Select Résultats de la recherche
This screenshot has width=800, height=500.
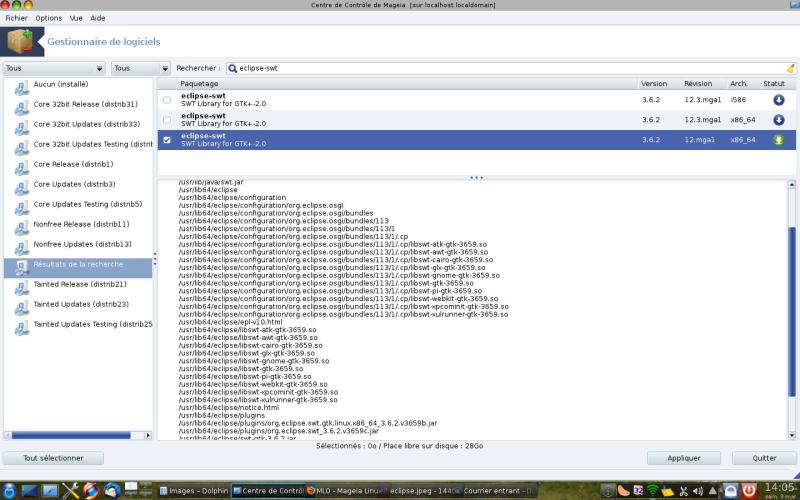pos(78,268)
